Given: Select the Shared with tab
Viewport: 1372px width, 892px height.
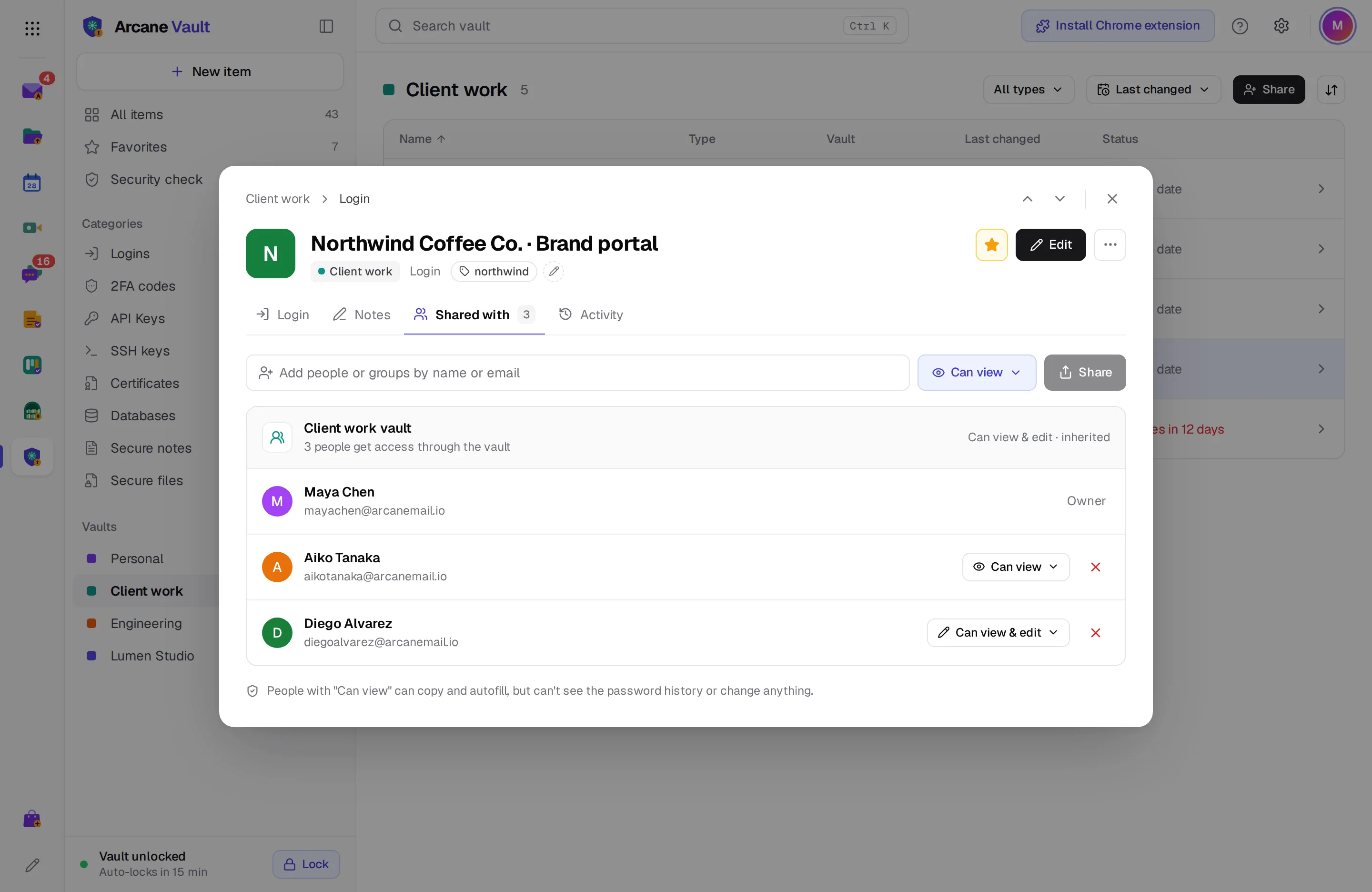Looking at the screenshot, I should tap(474, 315).
